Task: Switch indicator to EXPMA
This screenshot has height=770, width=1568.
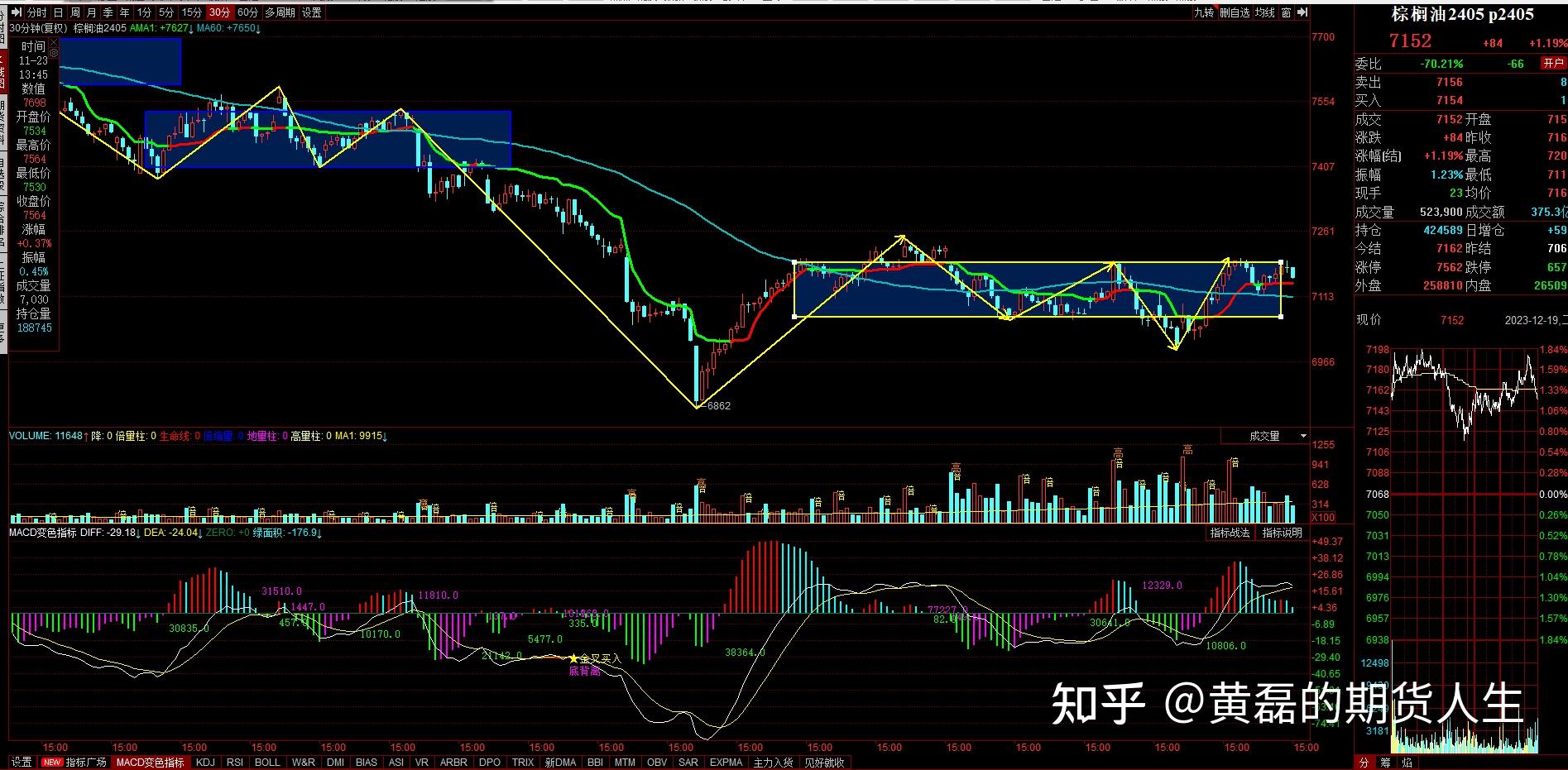Action: coord(726,763)
